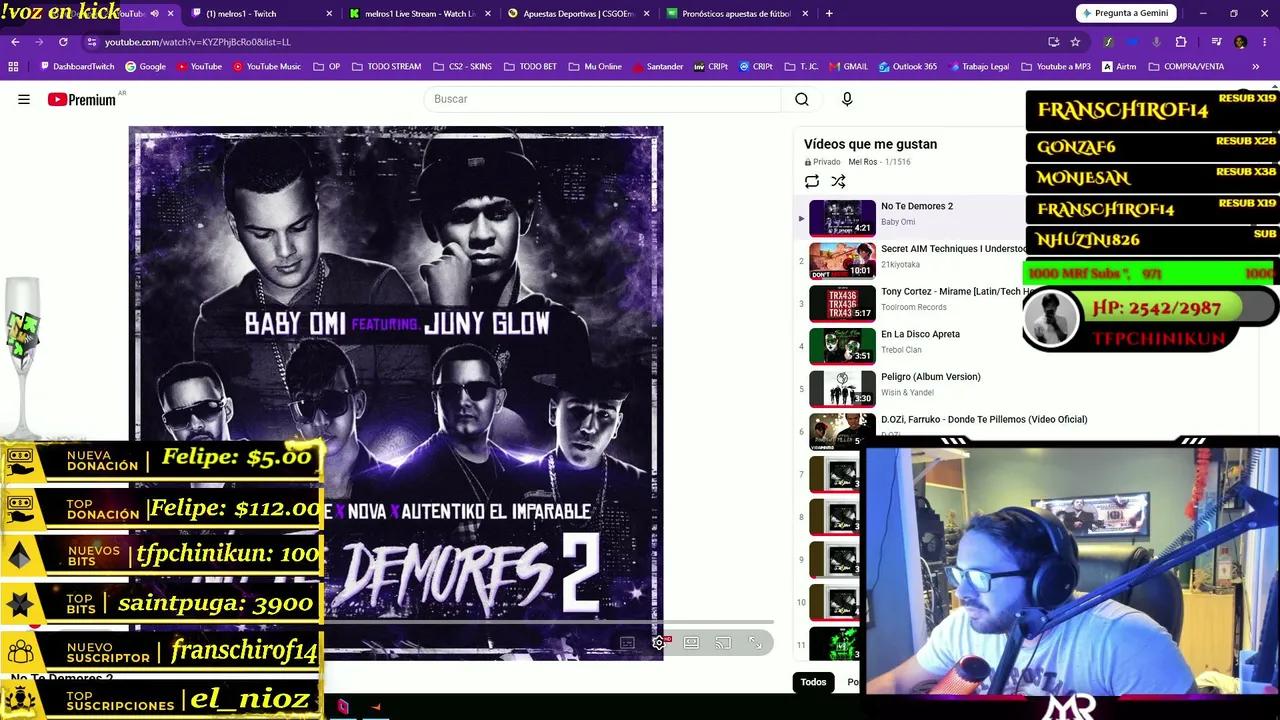This screenshot has height=720, width=1280.
Task: Show more bookmarks with the chevron
Action: coord(1256,67)
